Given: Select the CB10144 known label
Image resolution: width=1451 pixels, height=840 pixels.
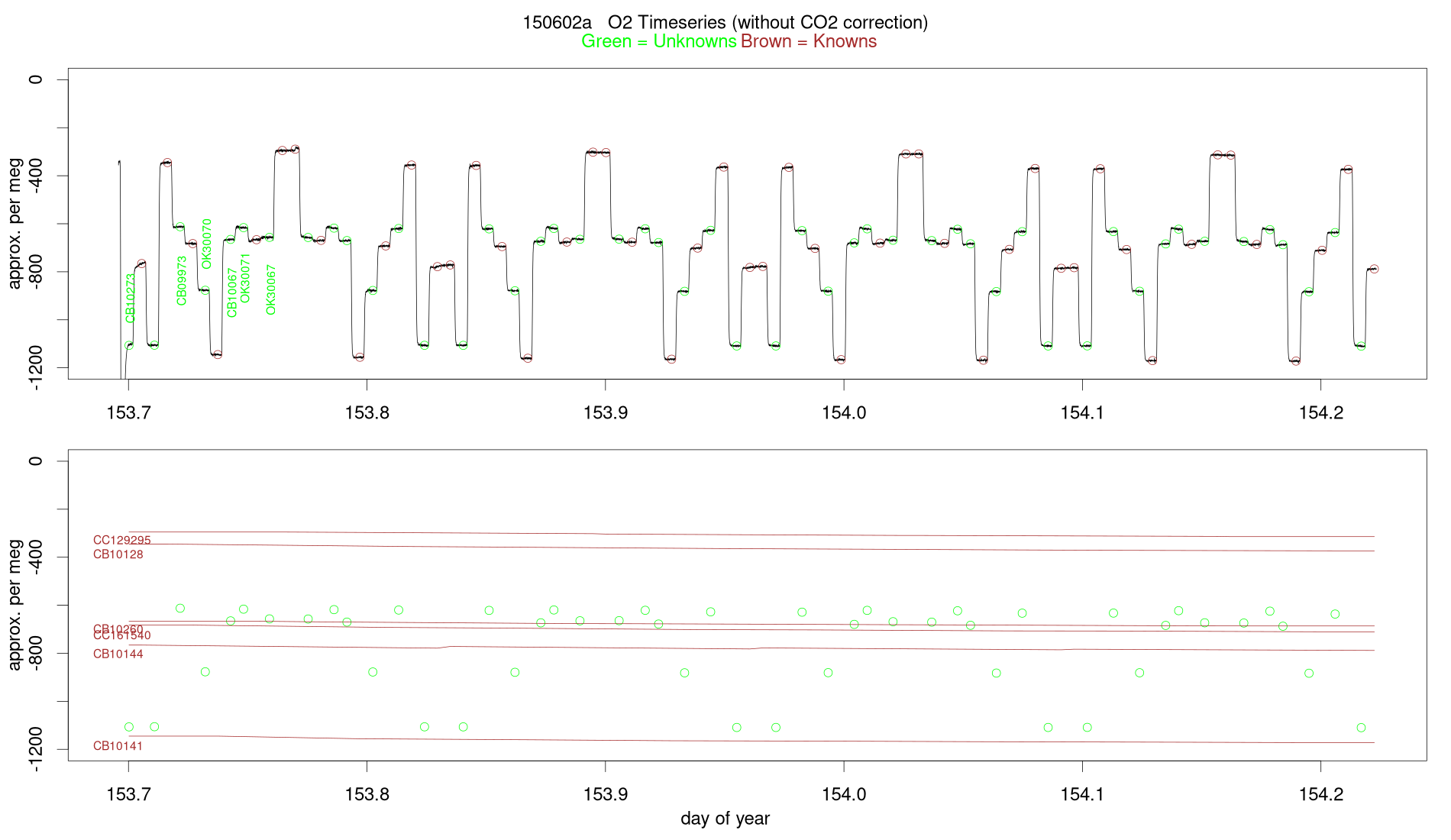Looking at the screenshot, I should tap(118, 654).
